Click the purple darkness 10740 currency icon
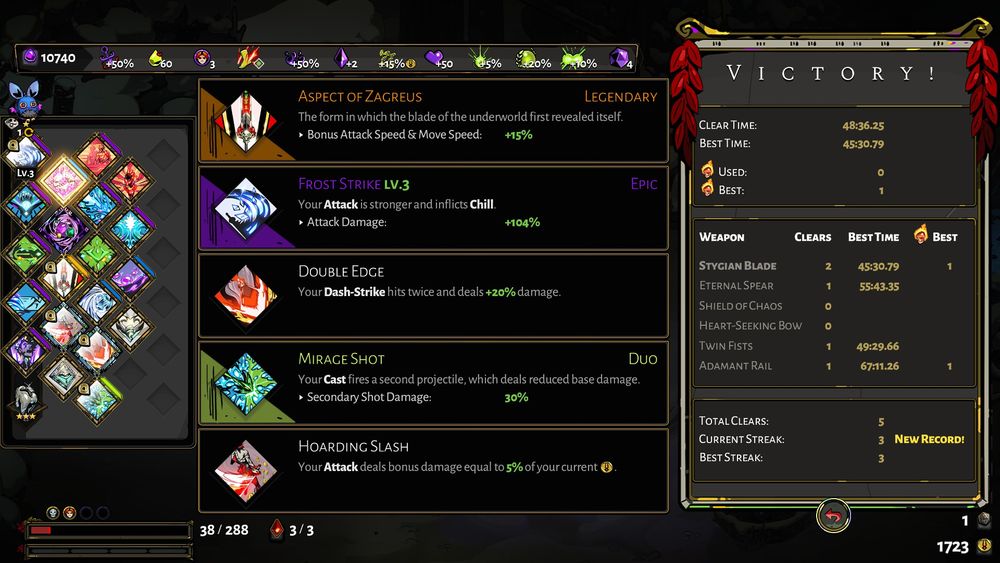1000x563 pixels. coord(30,57)
